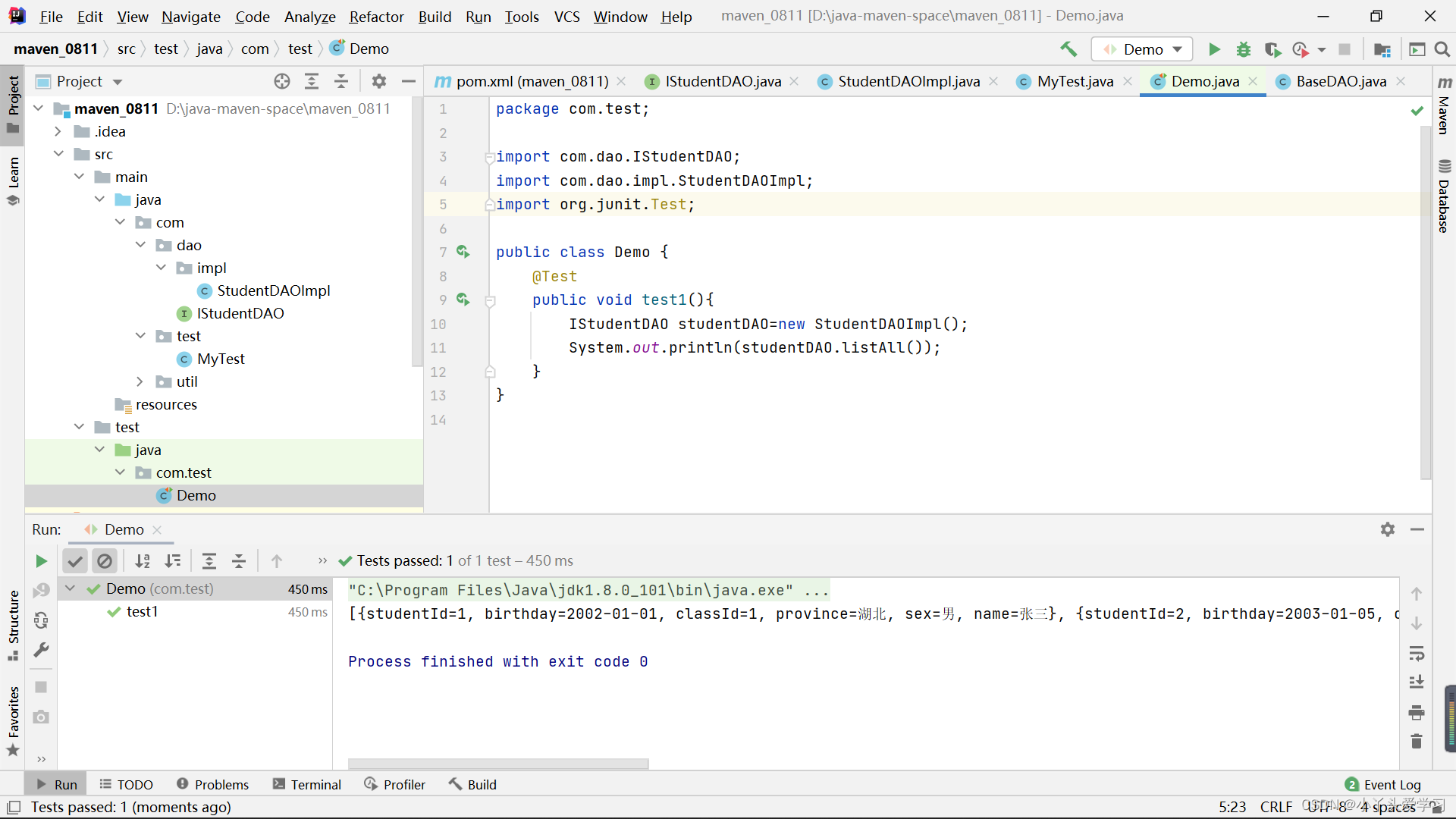1456x819 pixels.
Task: Clear console with trash icon
Action: pos(1417,741)
